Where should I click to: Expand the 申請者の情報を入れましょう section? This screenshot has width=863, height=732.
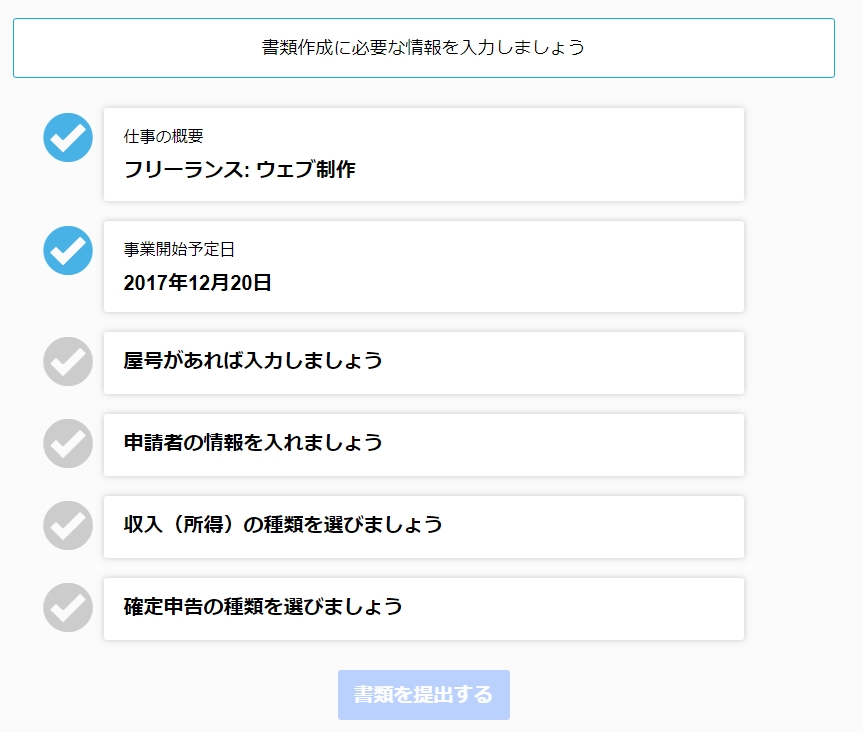[x=424, y=445]
